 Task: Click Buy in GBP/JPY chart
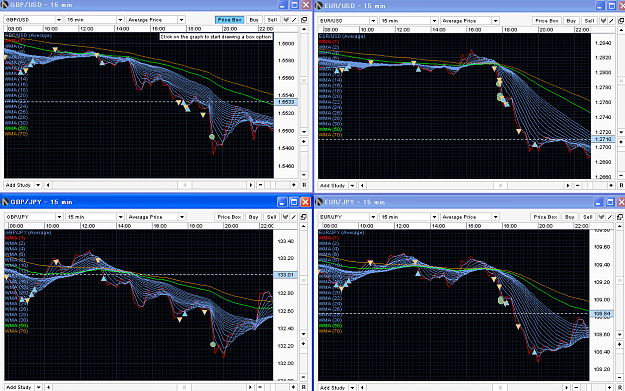254,217
